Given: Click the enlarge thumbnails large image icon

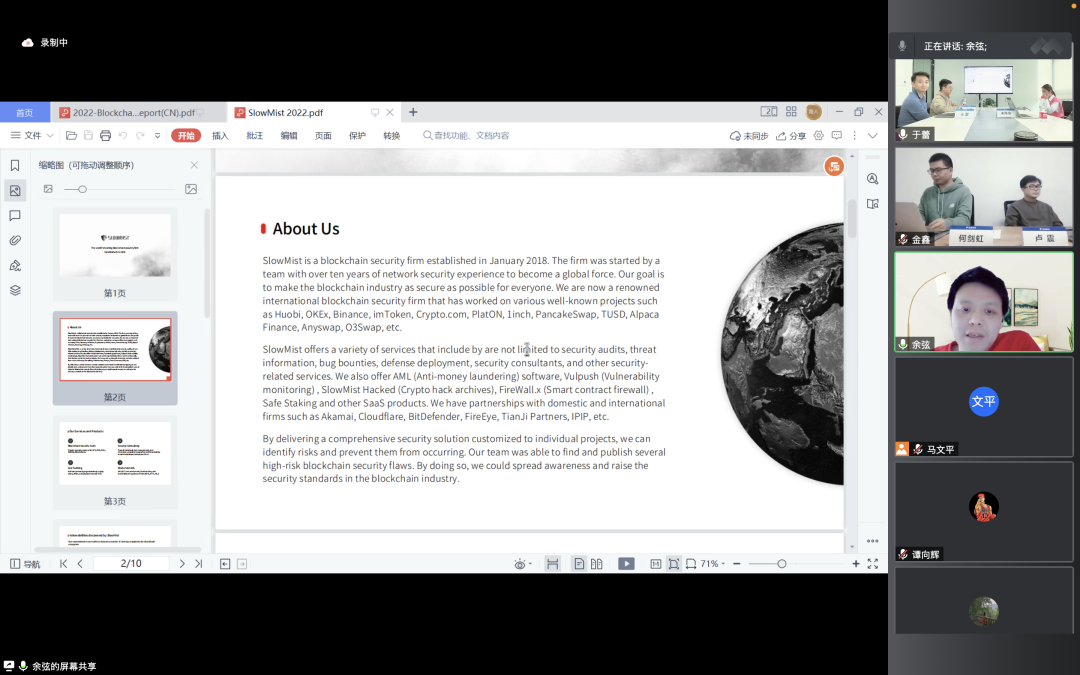Looking at the screenshot, I should point(191,189).
